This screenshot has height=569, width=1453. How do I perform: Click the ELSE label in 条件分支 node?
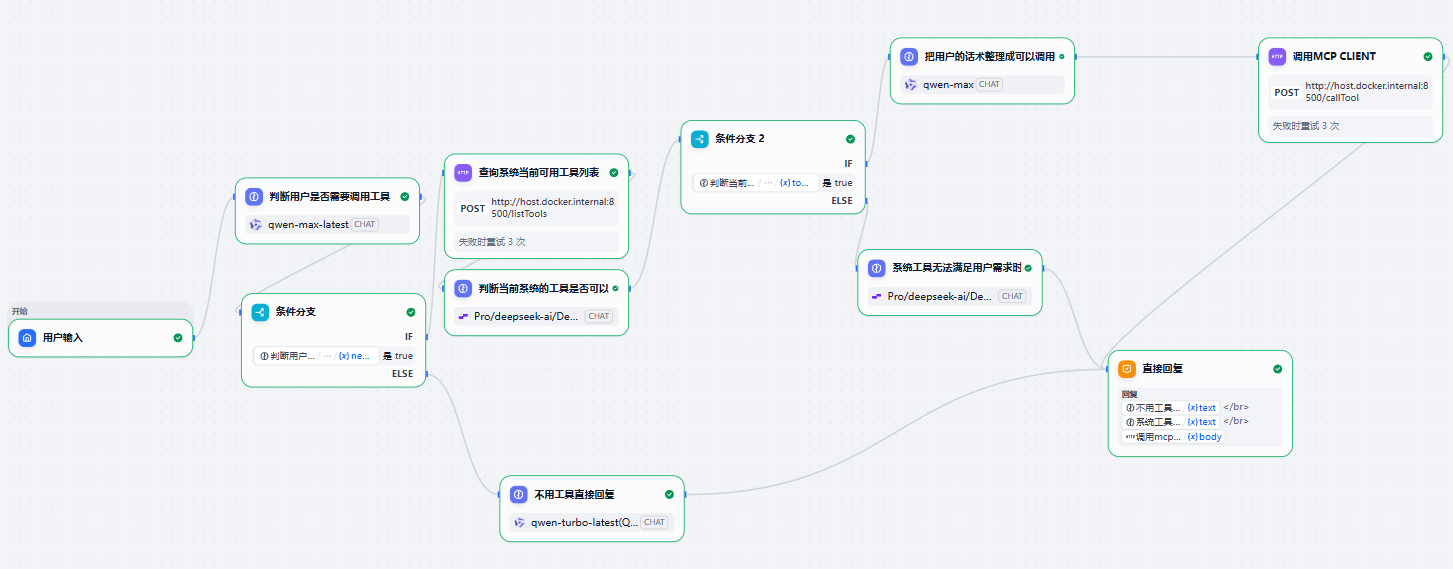click(x=403, y=374)
